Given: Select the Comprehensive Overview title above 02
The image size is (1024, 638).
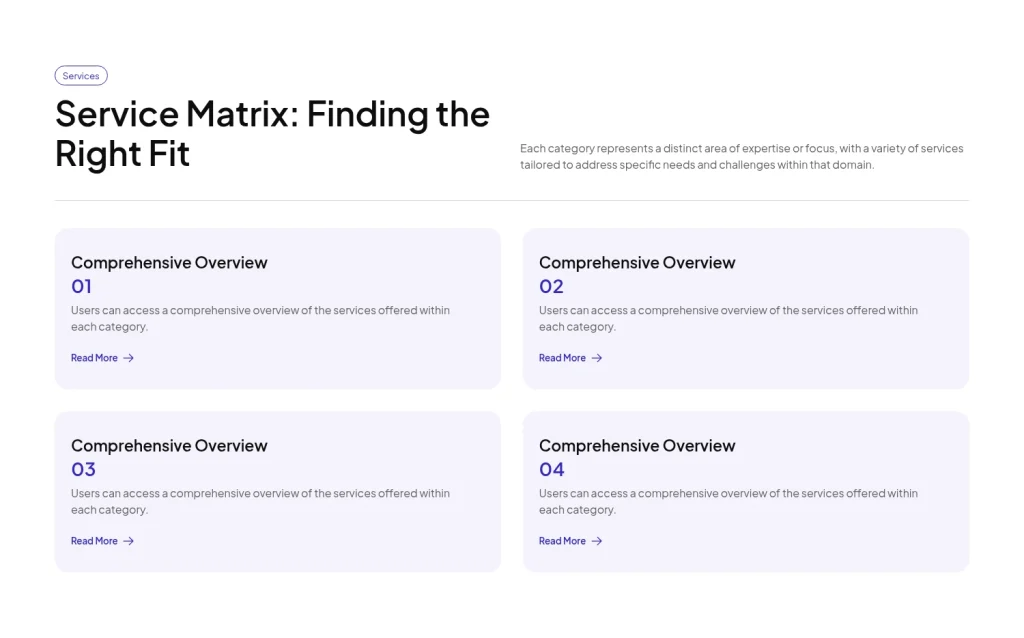Looking at the screenshot, I should click(x=637, y=263).
